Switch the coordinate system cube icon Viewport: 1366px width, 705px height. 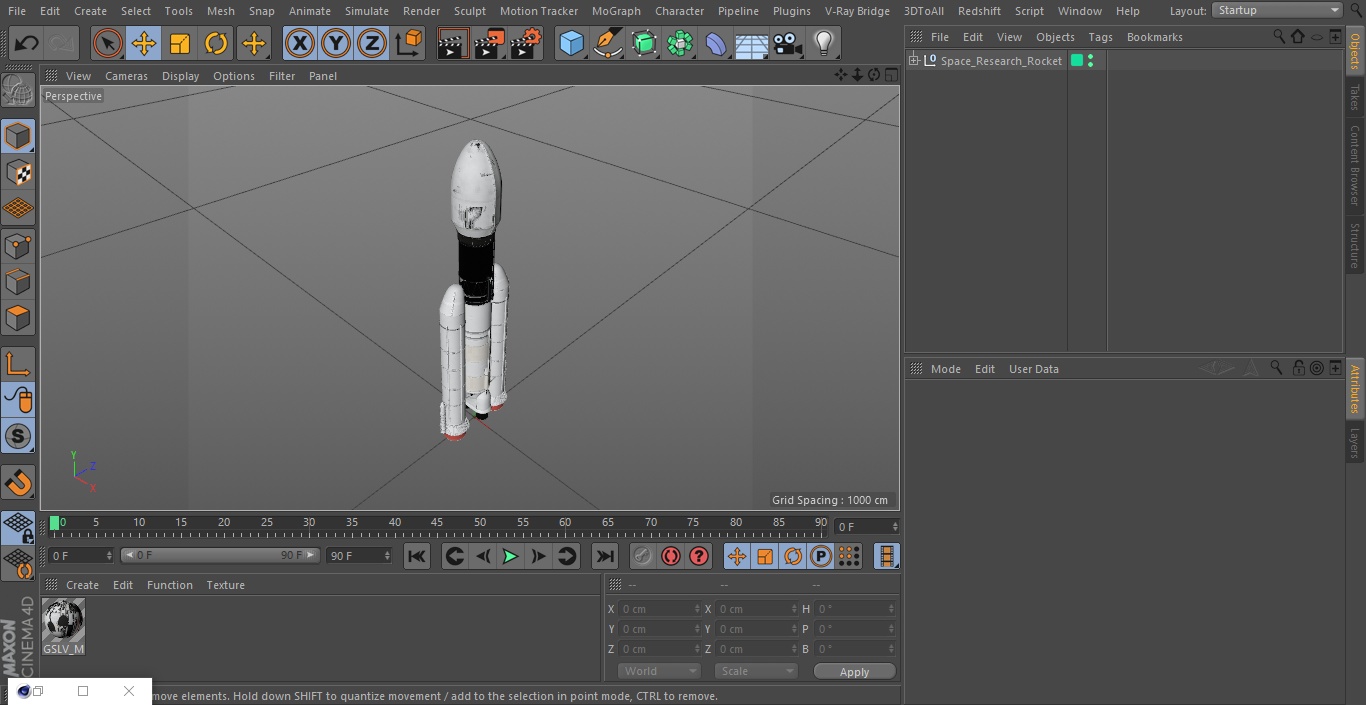[409, 43]
